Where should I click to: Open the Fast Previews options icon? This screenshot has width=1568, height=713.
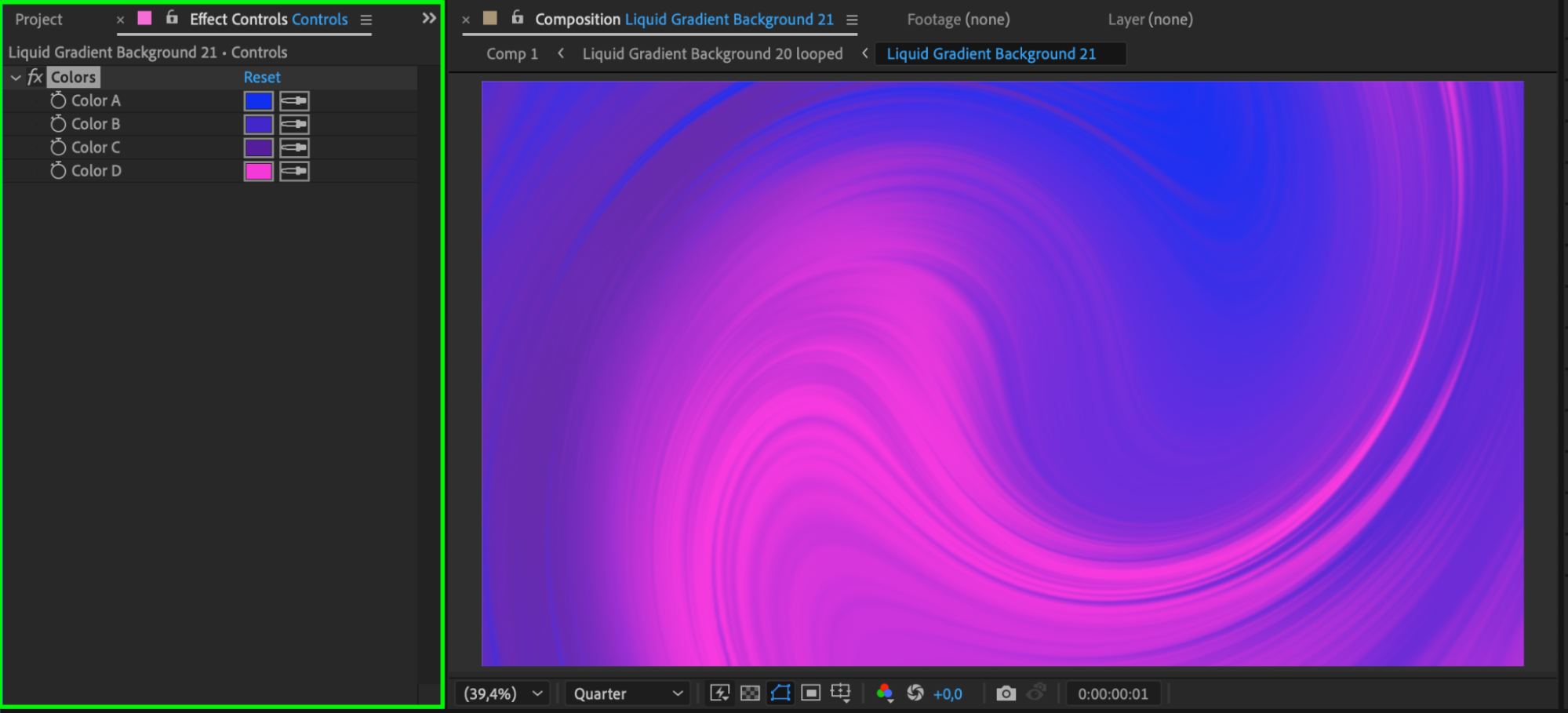[719, 693]
